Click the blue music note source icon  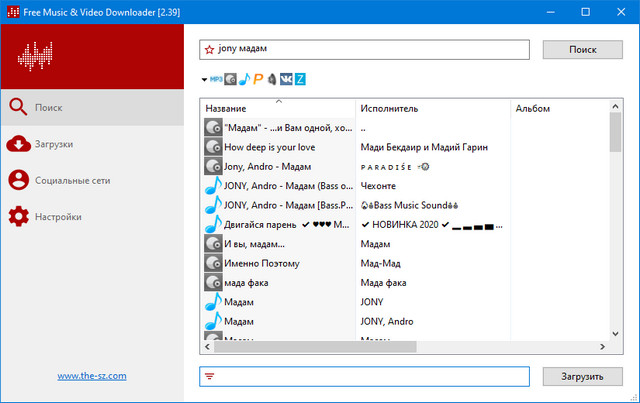(244, 79)
